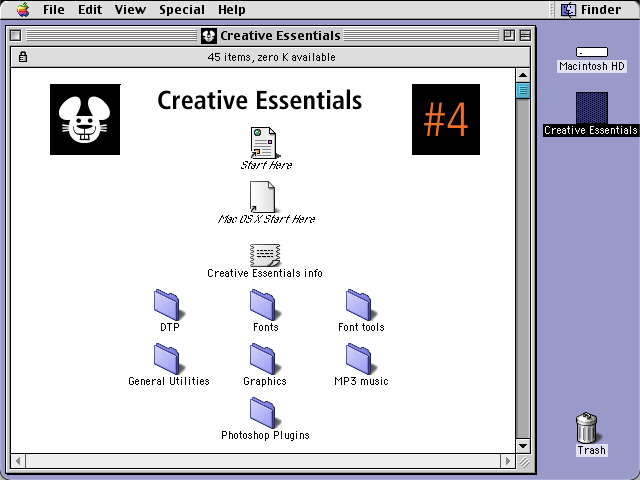This screenshot has height=480, width=640.
Task: Open the Help menu
Action: click(x=231, y=9)
